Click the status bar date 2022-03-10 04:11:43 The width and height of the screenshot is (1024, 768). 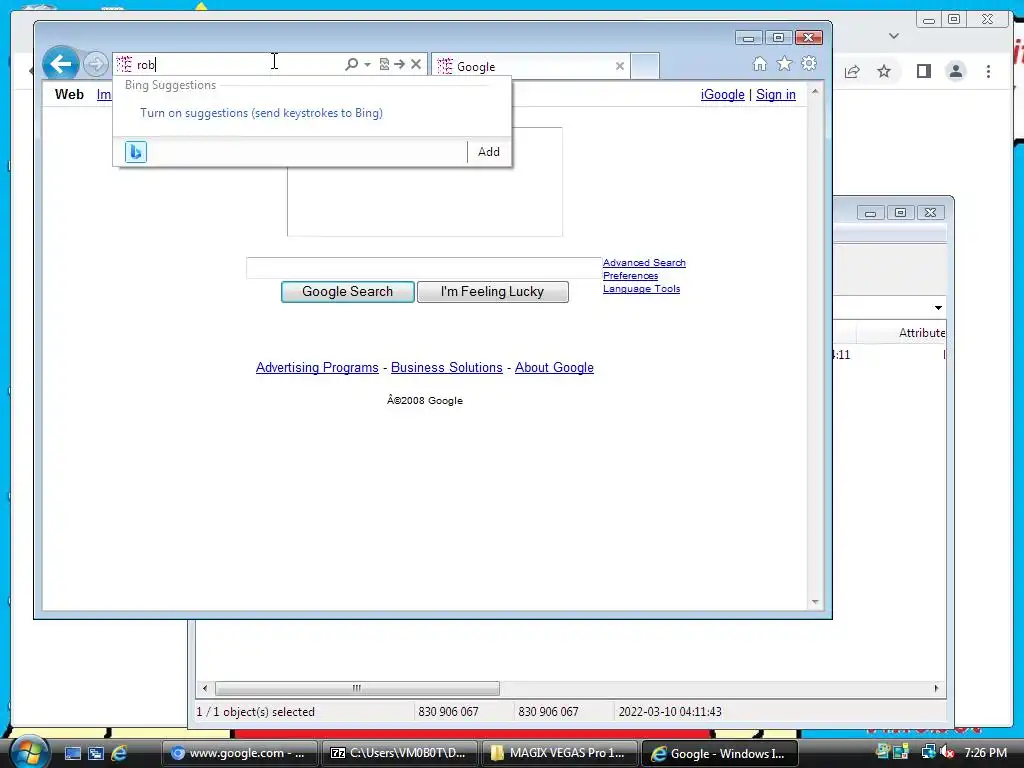click(670, 712)
